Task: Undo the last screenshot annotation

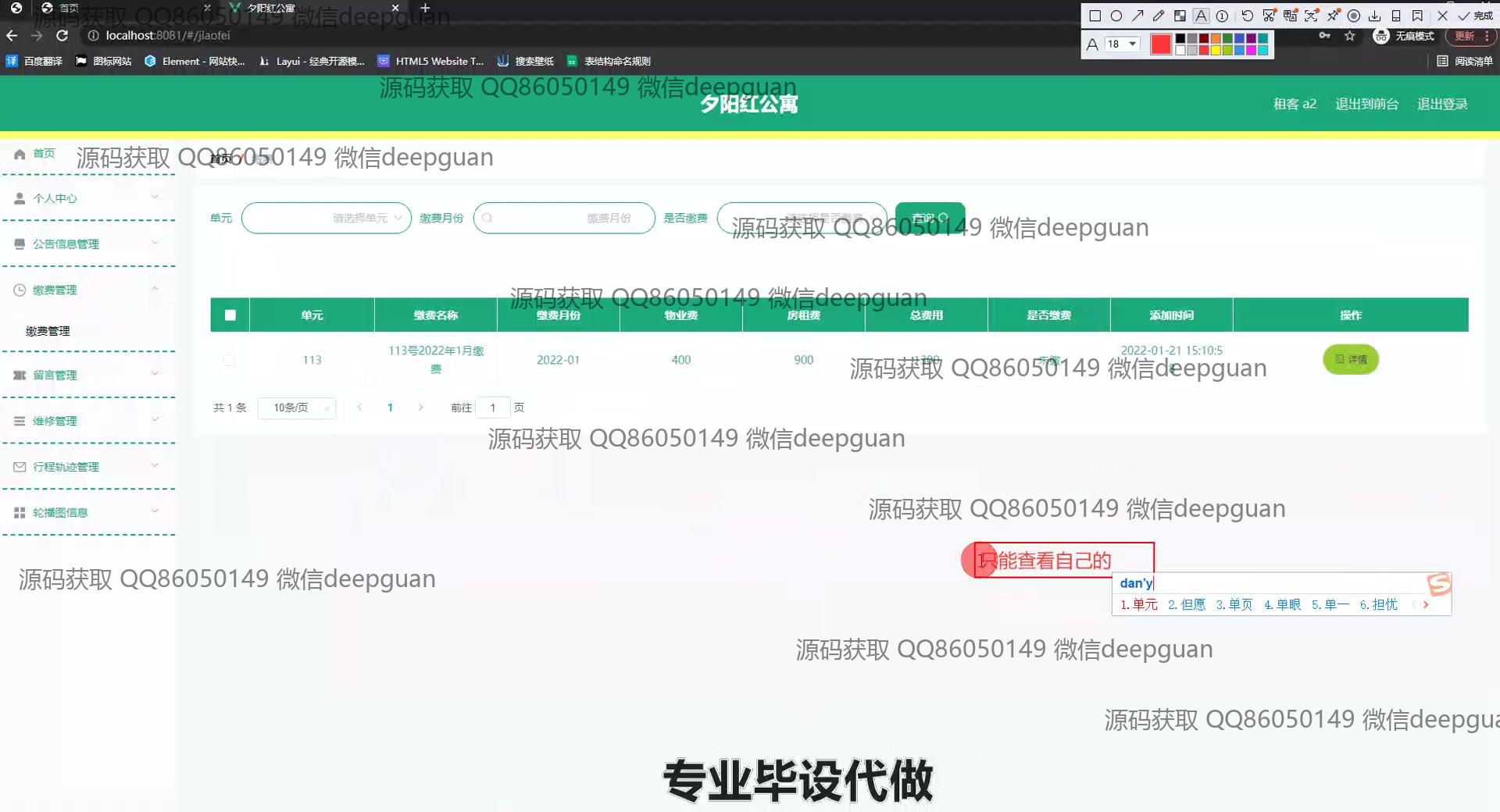Action: click(x=1247, y=16)
